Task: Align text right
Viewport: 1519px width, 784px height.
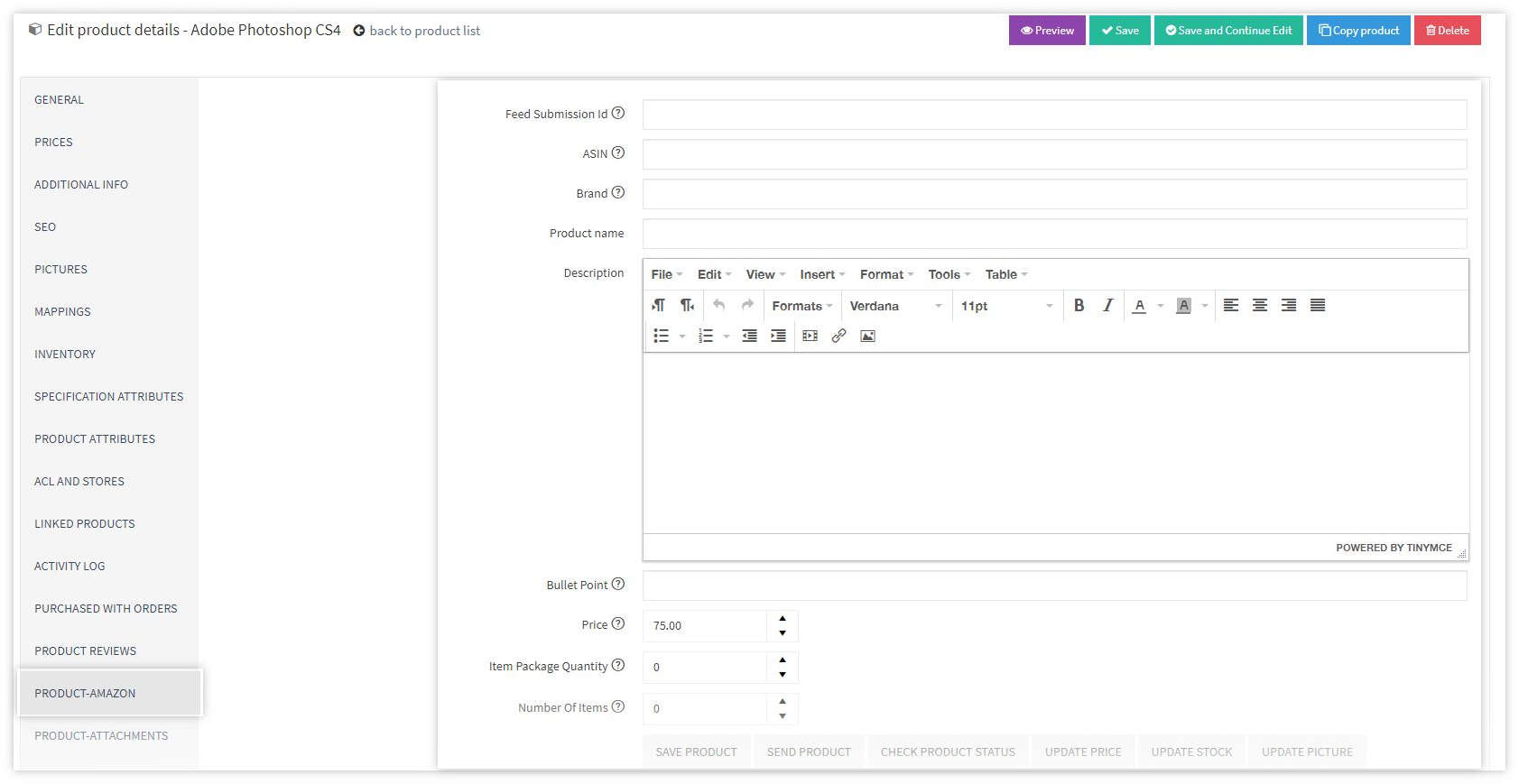Action: [x=1289, y=305]
